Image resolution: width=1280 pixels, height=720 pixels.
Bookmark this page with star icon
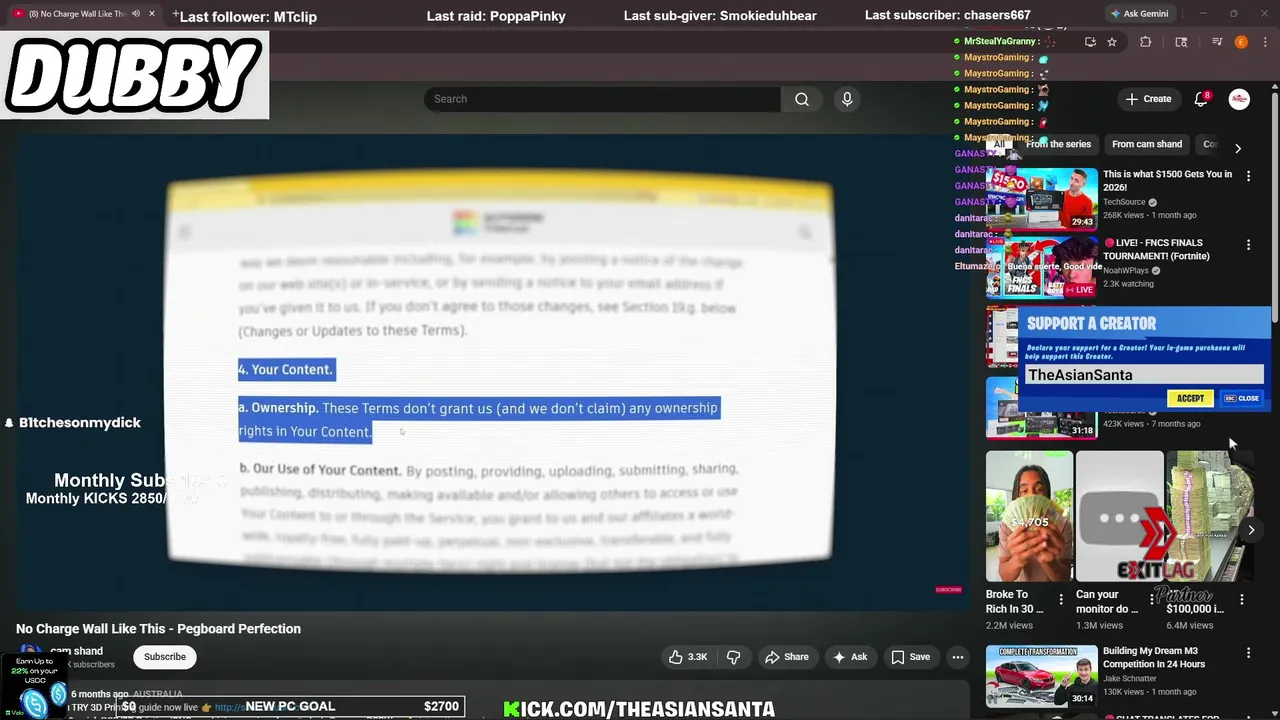(1111, 42)
